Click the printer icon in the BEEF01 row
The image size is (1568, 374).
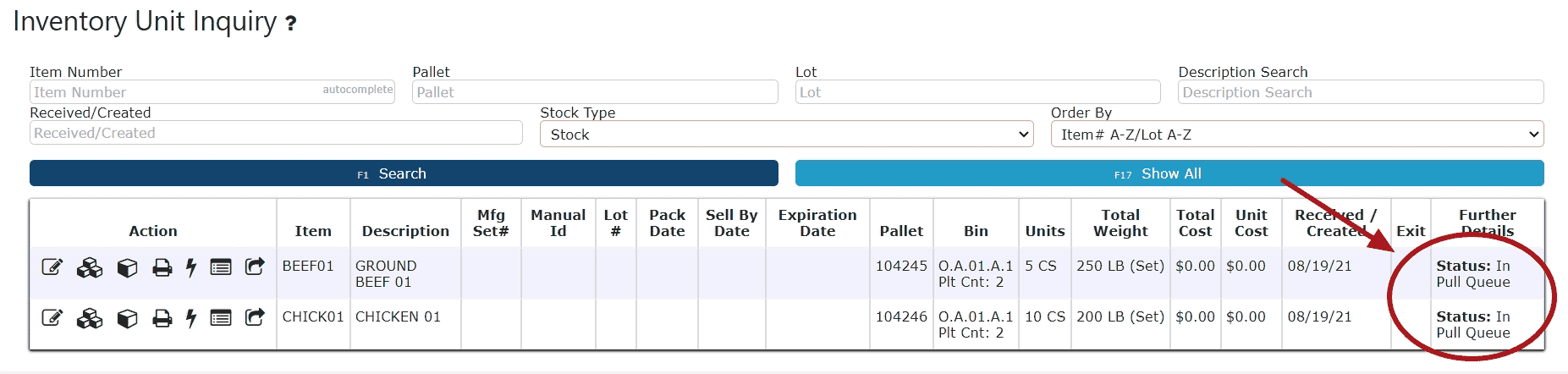162,268
